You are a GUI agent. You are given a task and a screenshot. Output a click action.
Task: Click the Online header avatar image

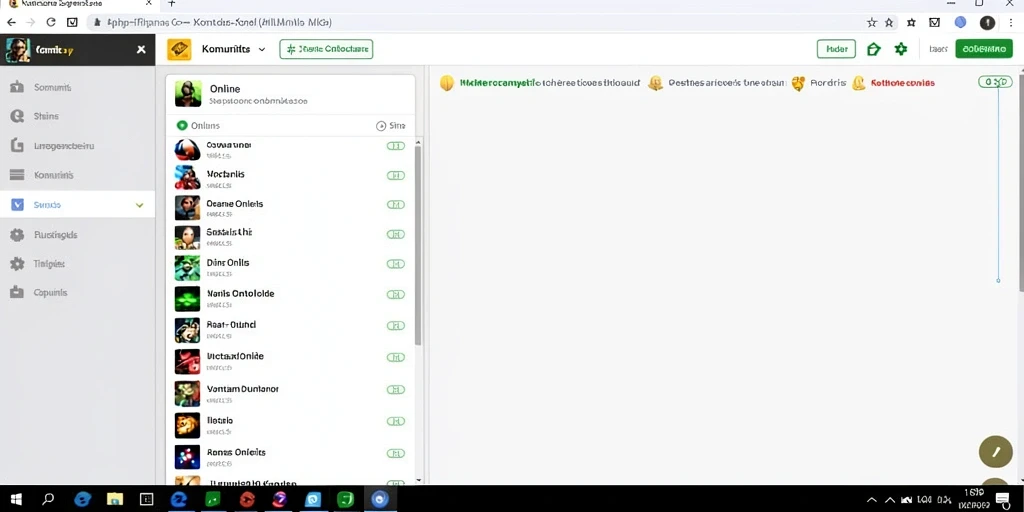(x=187, y=94)
